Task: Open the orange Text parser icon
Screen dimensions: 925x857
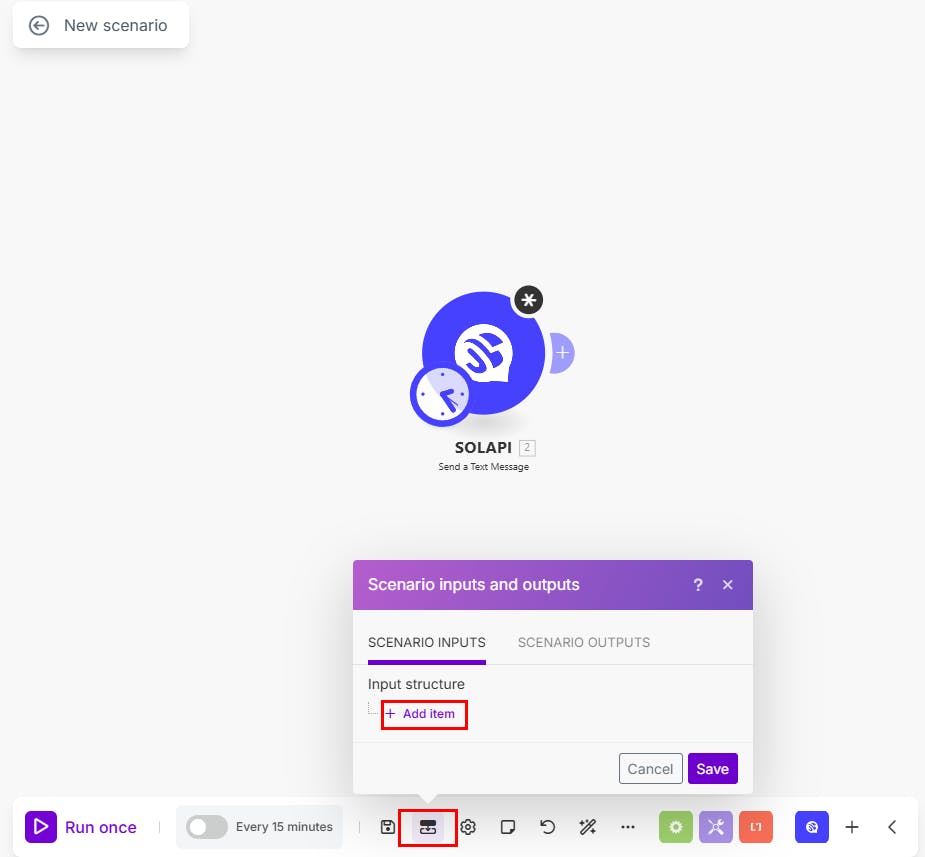Action: [x=756, y=827]
